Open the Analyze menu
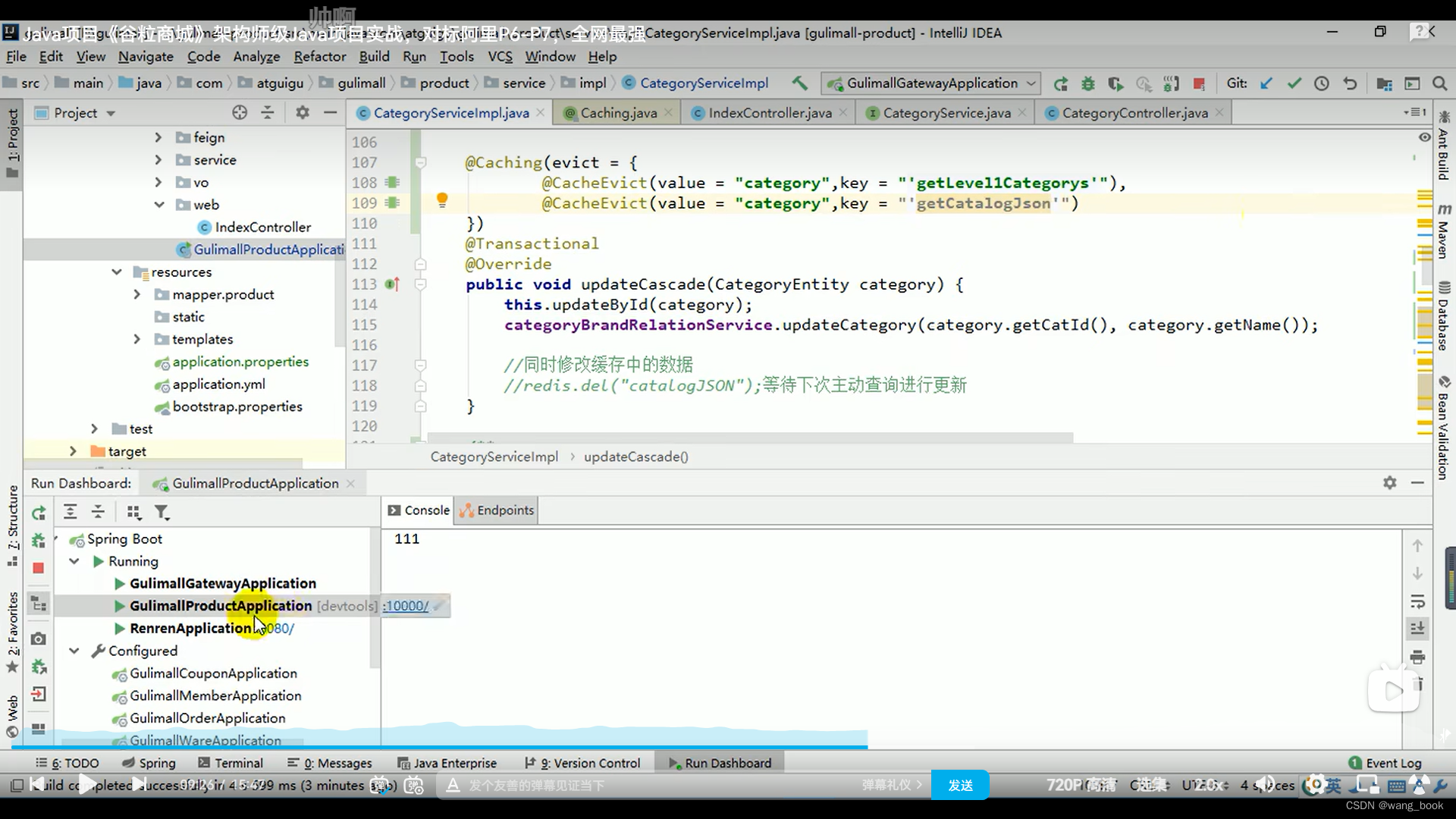 click(x=256, y=56)
